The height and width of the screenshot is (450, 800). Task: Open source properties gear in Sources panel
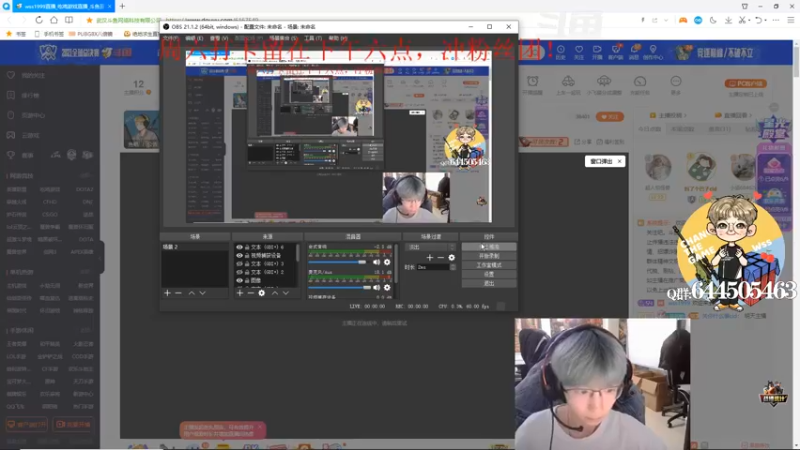262,293
